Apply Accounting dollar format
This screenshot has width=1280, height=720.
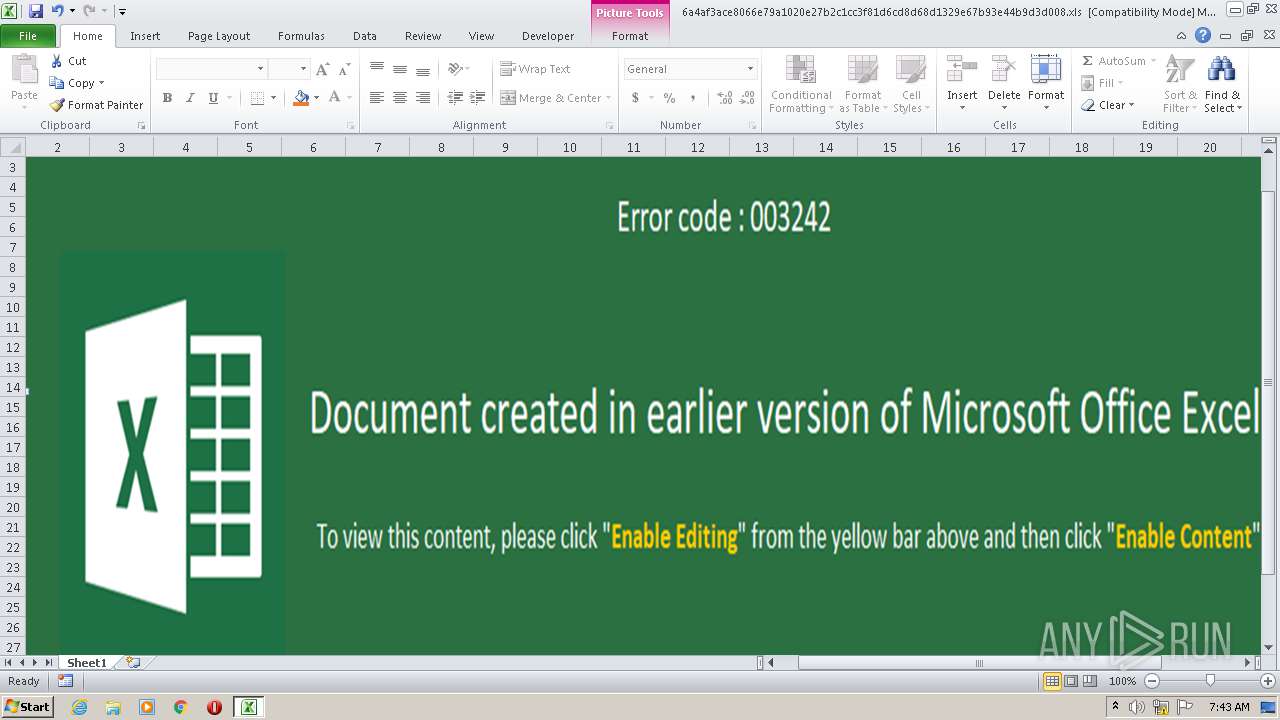pyautogui.click(x=635, y=98)
